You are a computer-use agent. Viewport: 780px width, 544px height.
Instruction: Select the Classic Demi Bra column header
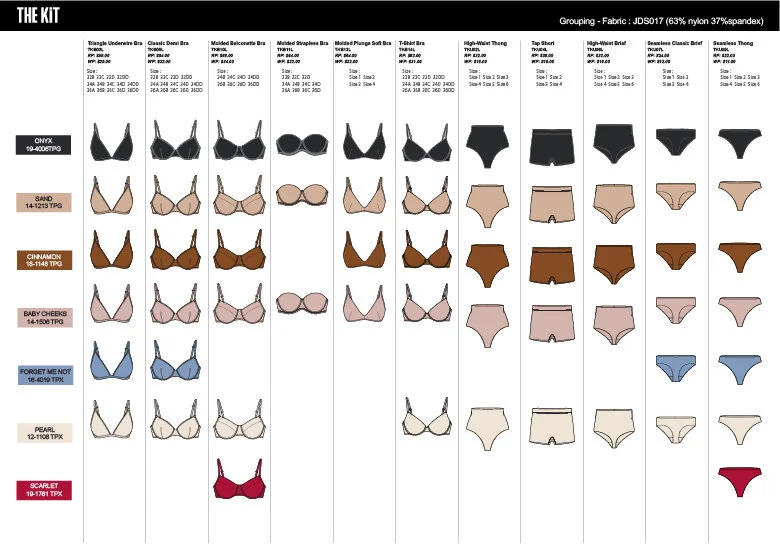[x=168, y=43]
